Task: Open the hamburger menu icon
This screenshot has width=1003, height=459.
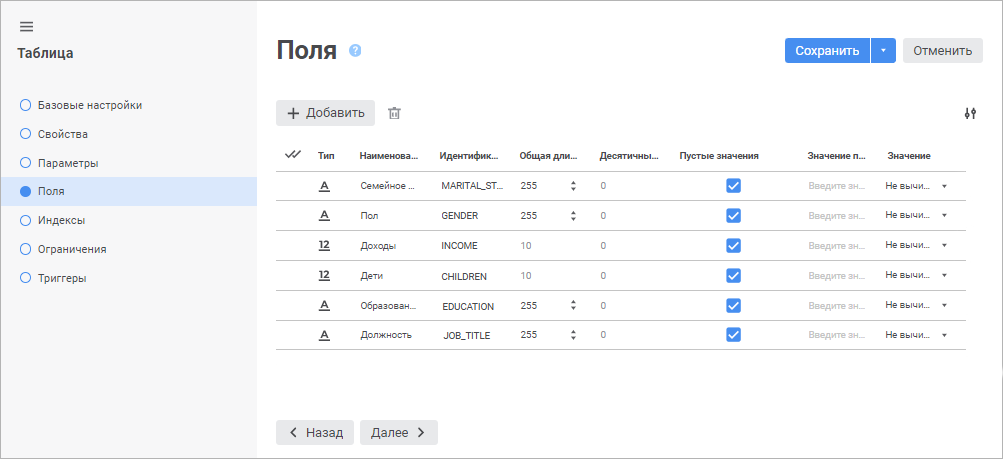Action: click(x=27, y=26)
